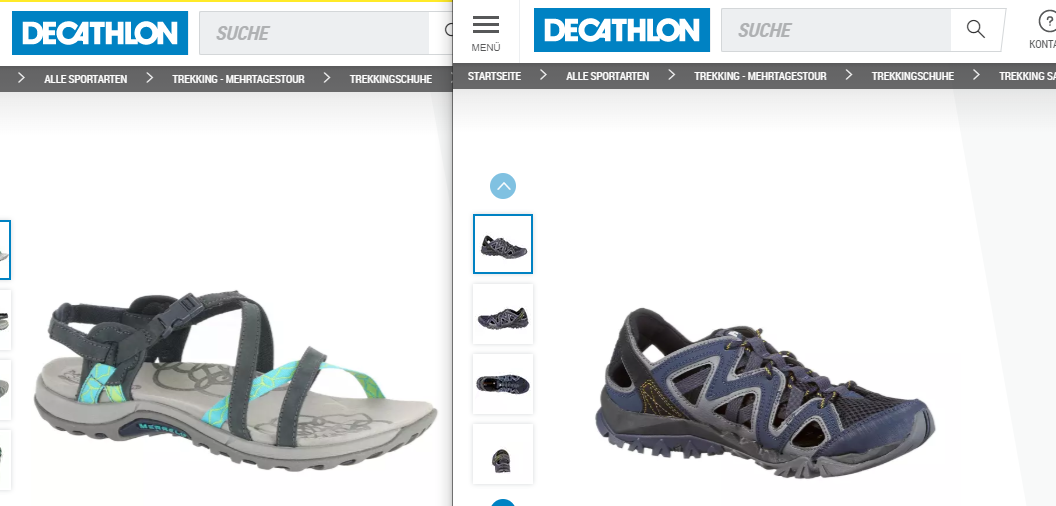Select the shoe top-view thumbnail

[503, 384]
